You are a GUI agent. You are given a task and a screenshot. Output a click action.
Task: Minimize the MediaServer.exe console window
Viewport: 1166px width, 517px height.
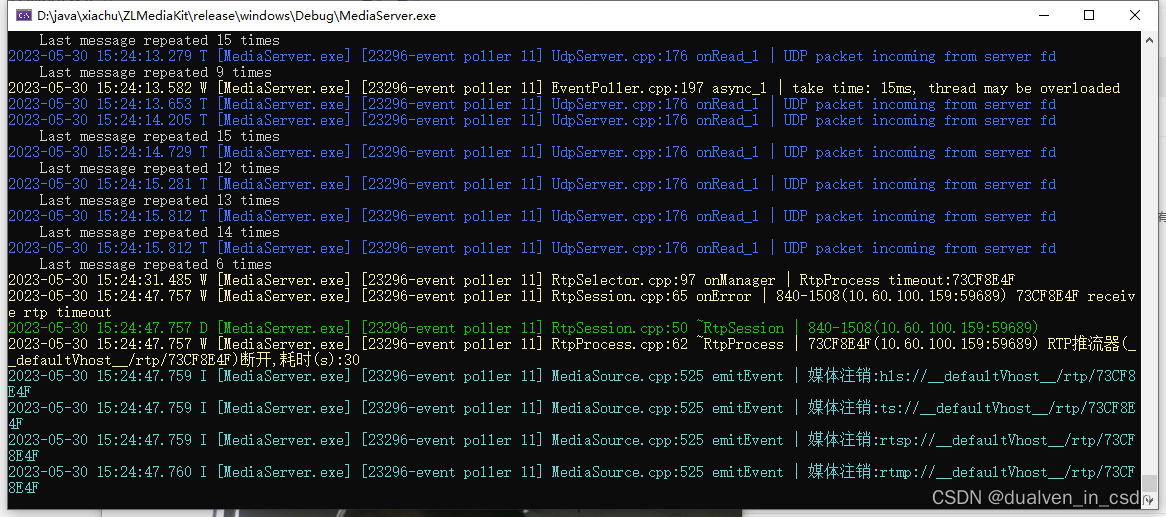(x=1043, y=15)
